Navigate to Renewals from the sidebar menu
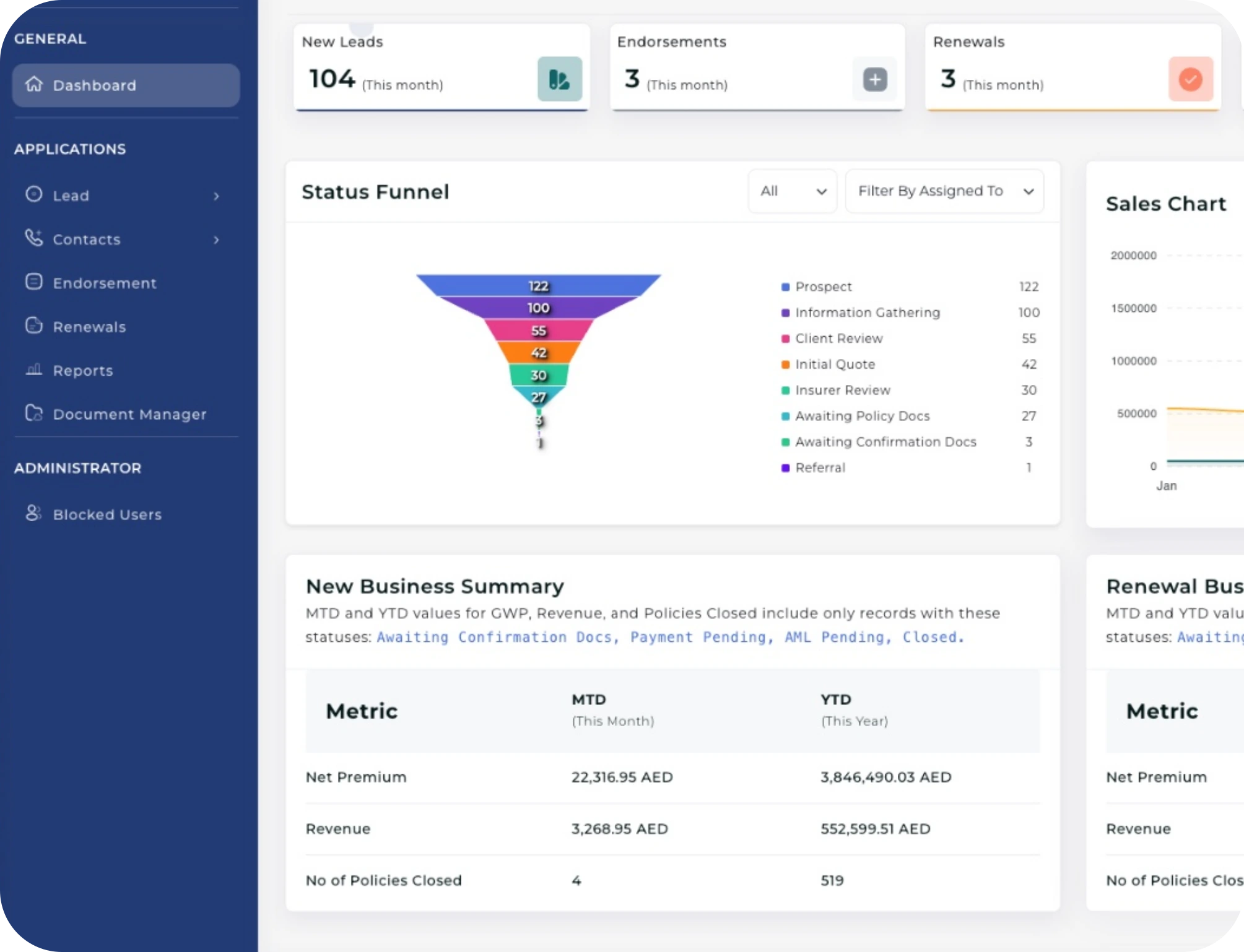Viewport: 1244px width, 952px height. click(x=89, y=326)
